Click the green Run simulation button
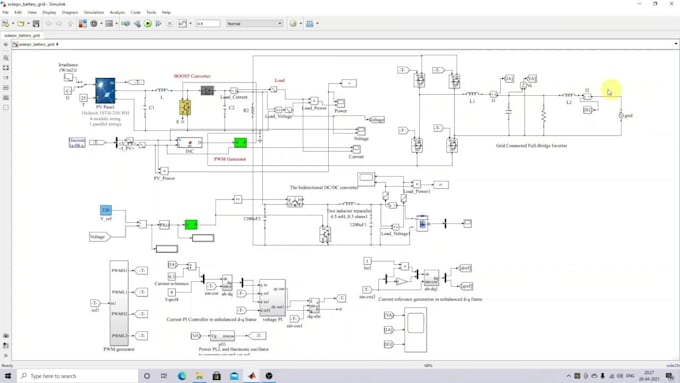Screen dimensions: 680x383 148,23
